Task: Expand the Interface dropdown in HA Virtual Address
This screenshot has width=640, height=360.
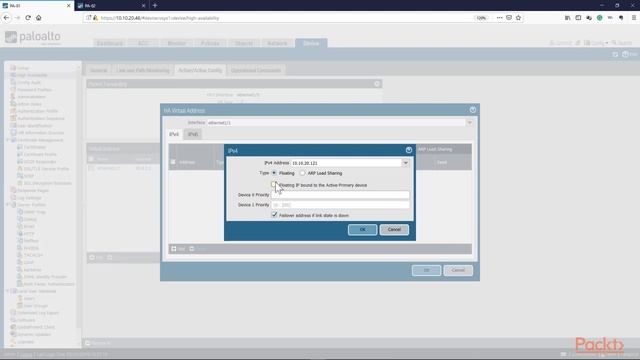Action: 469,122
